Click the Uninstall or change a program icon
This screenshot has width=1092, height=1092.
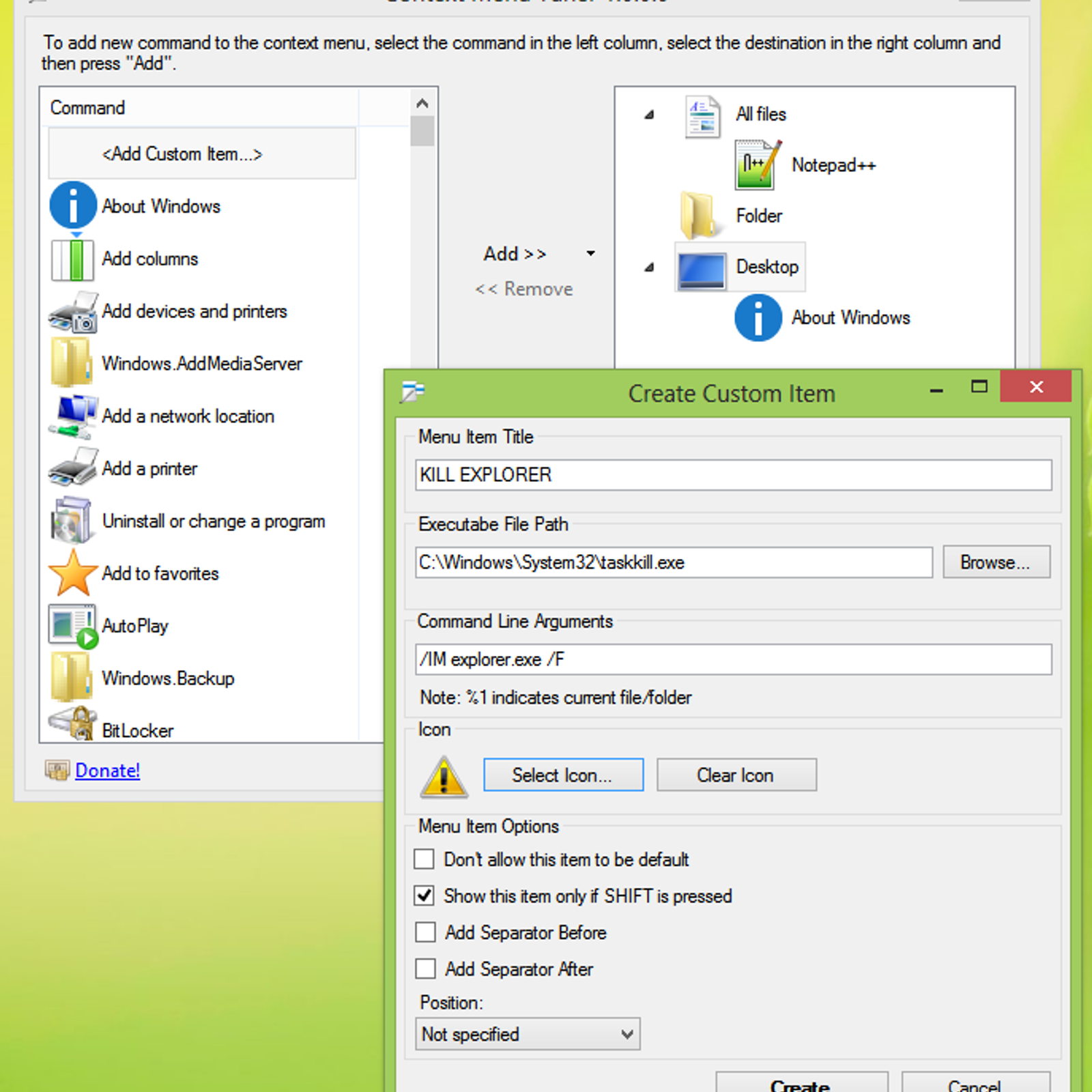(71, 521)
